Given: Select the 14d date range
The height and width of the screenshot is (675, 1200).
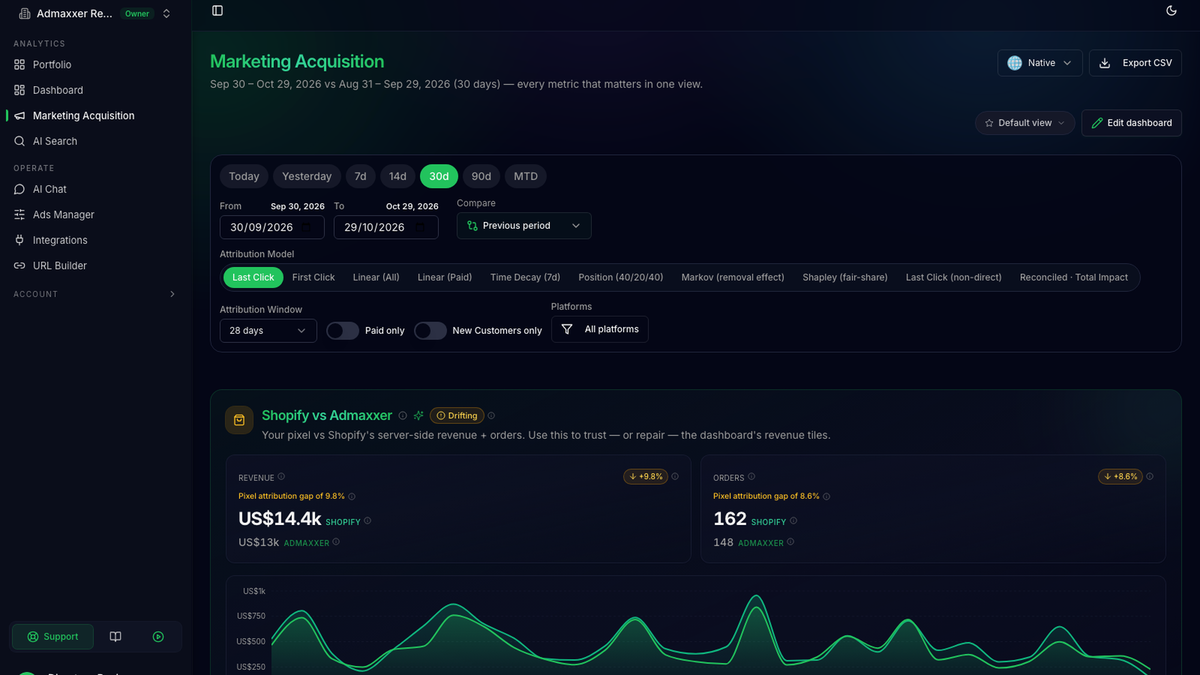Looking at the screenshot, I should [398, 176].
